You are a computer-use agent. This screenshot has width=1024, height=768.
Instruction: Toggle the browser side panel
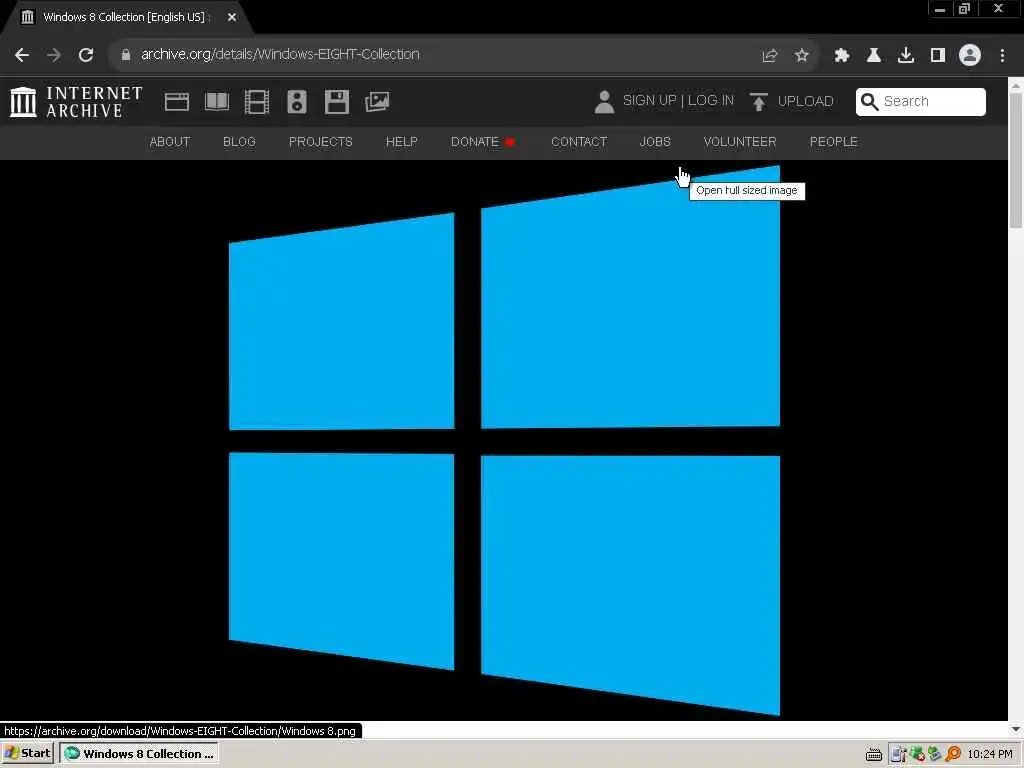(x=938, y=56)
